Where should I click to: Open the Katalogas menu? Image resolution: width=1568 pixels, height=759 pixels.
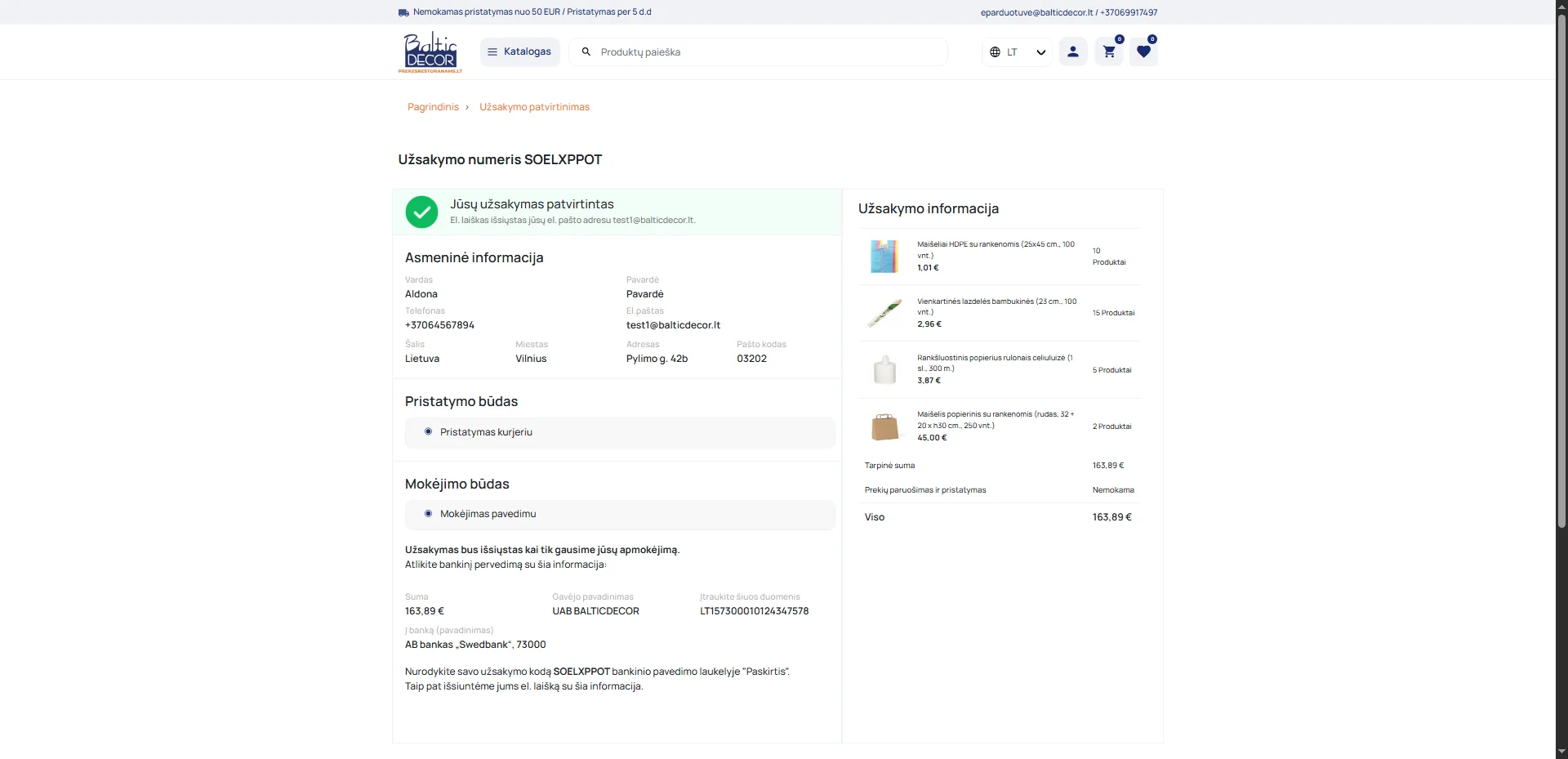pyautogui.click(x=519, y=51)
